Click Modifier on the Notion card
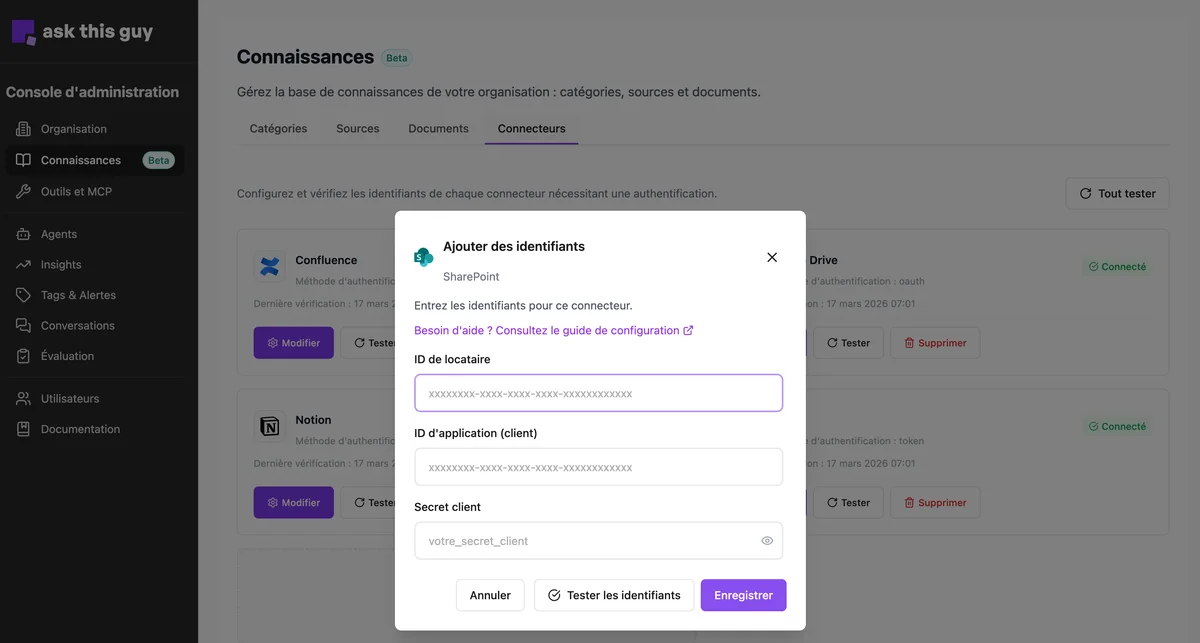Viewport: 1200px width, 643px height. (293, 503)
